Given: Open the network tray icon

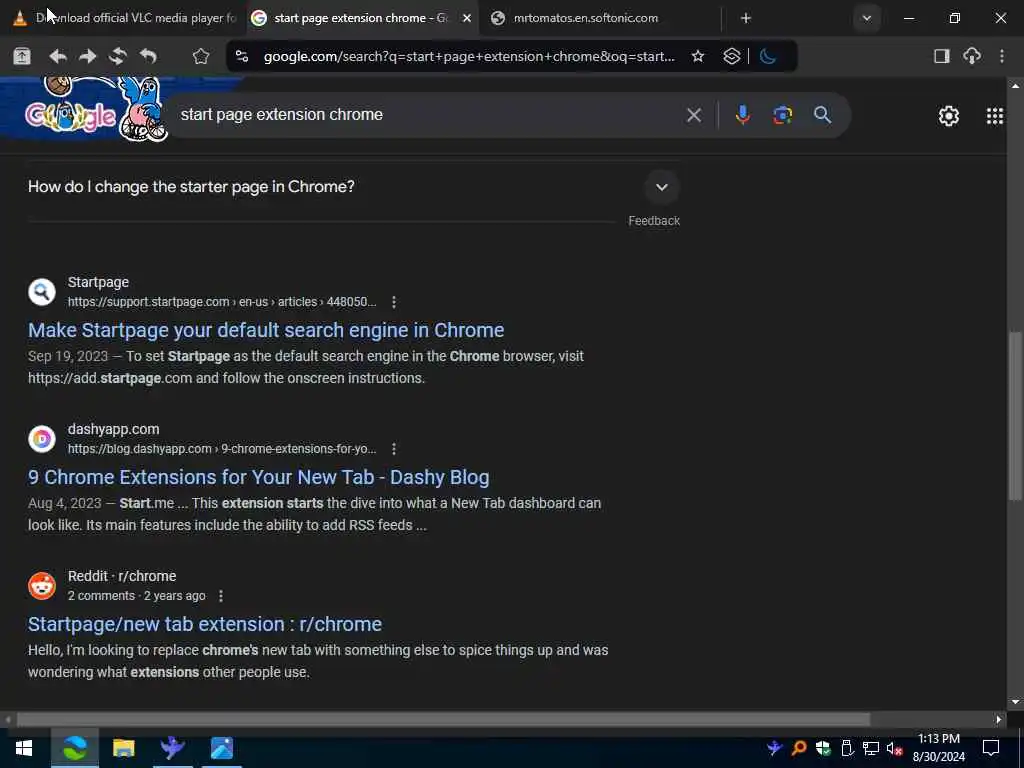Looking at the screenshot, I should (x=871, y=748).
